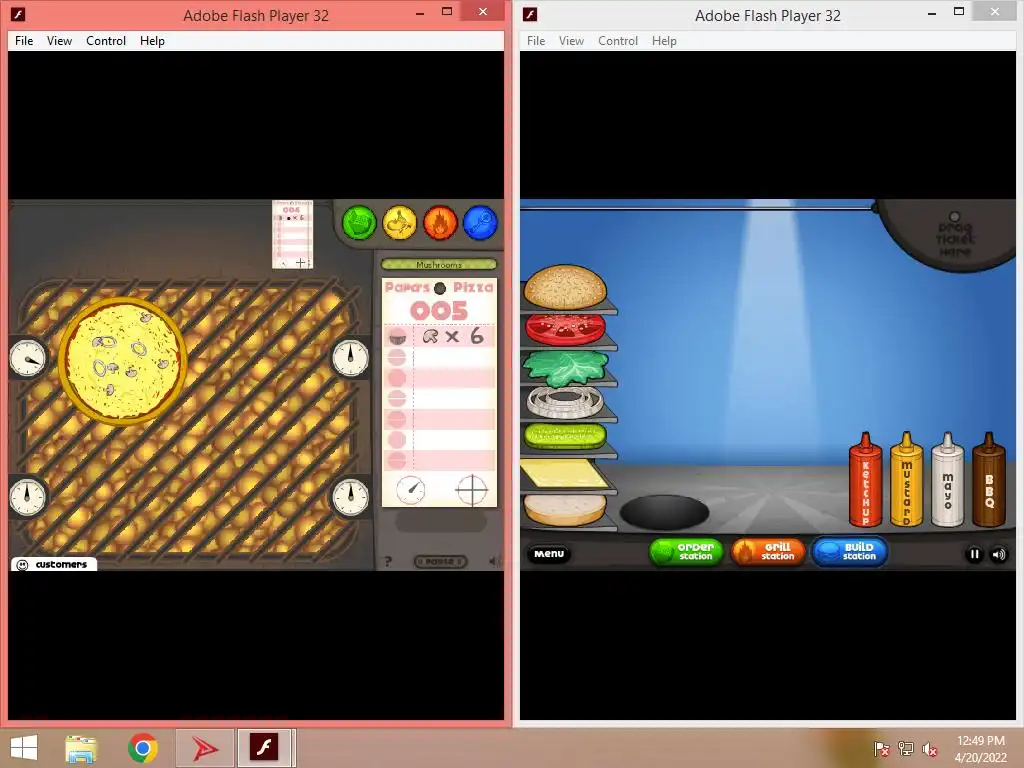Select the Mayo bottle
Screen dimensions: 1024x768
tap(948, 479)
